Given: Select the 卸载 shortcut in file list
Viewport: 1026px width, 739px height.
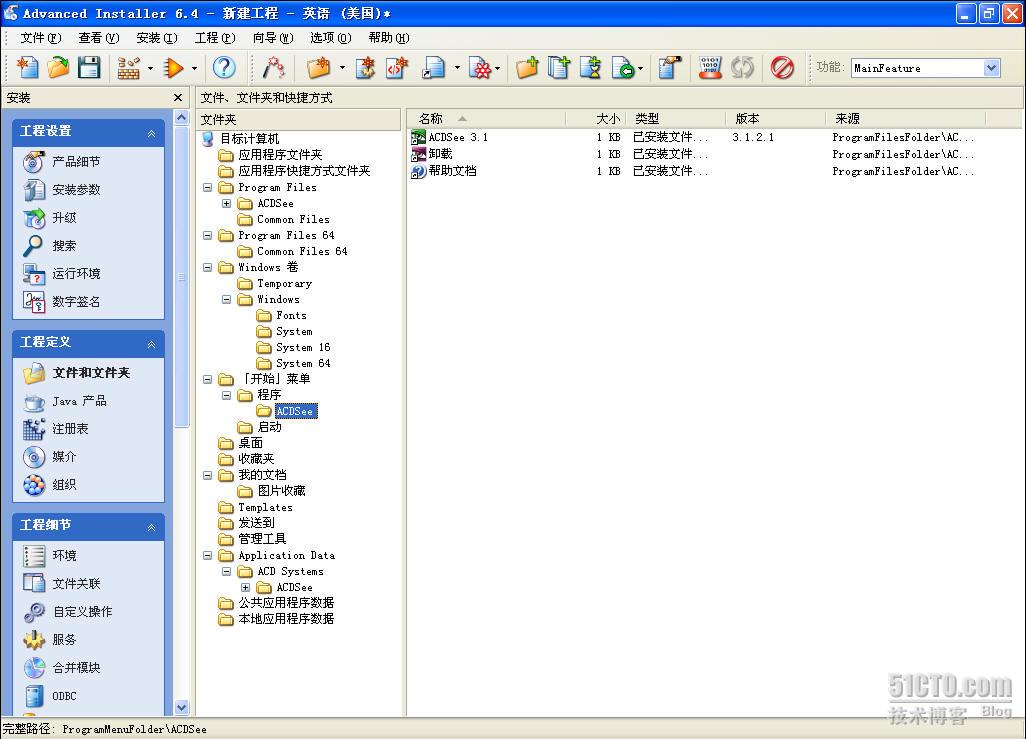Looking at the screenshot, I should pyautogui.click(x=432, y=154).
